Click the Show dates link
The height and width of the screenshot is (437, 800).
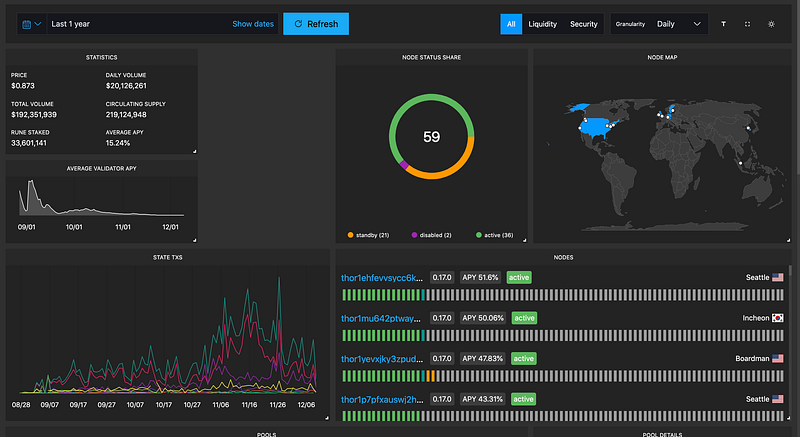pos(252,24)
